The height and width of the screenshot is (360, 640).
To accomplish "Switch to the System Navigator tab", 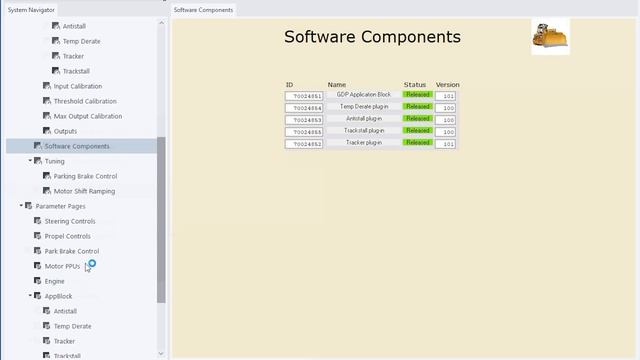I will 31,10.
